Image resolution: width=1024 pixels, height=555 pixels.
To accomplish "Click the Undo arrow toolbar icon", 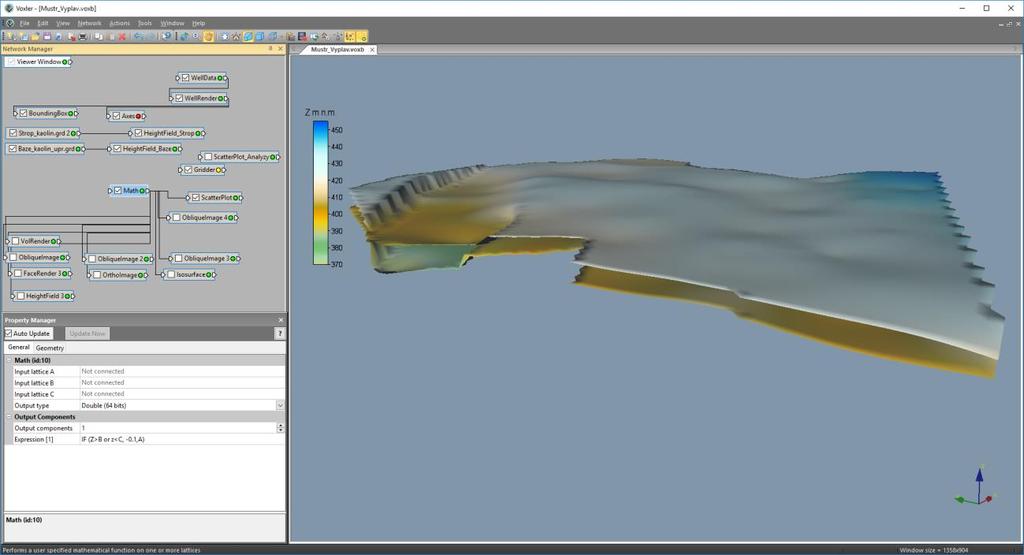I will [138, 37].
